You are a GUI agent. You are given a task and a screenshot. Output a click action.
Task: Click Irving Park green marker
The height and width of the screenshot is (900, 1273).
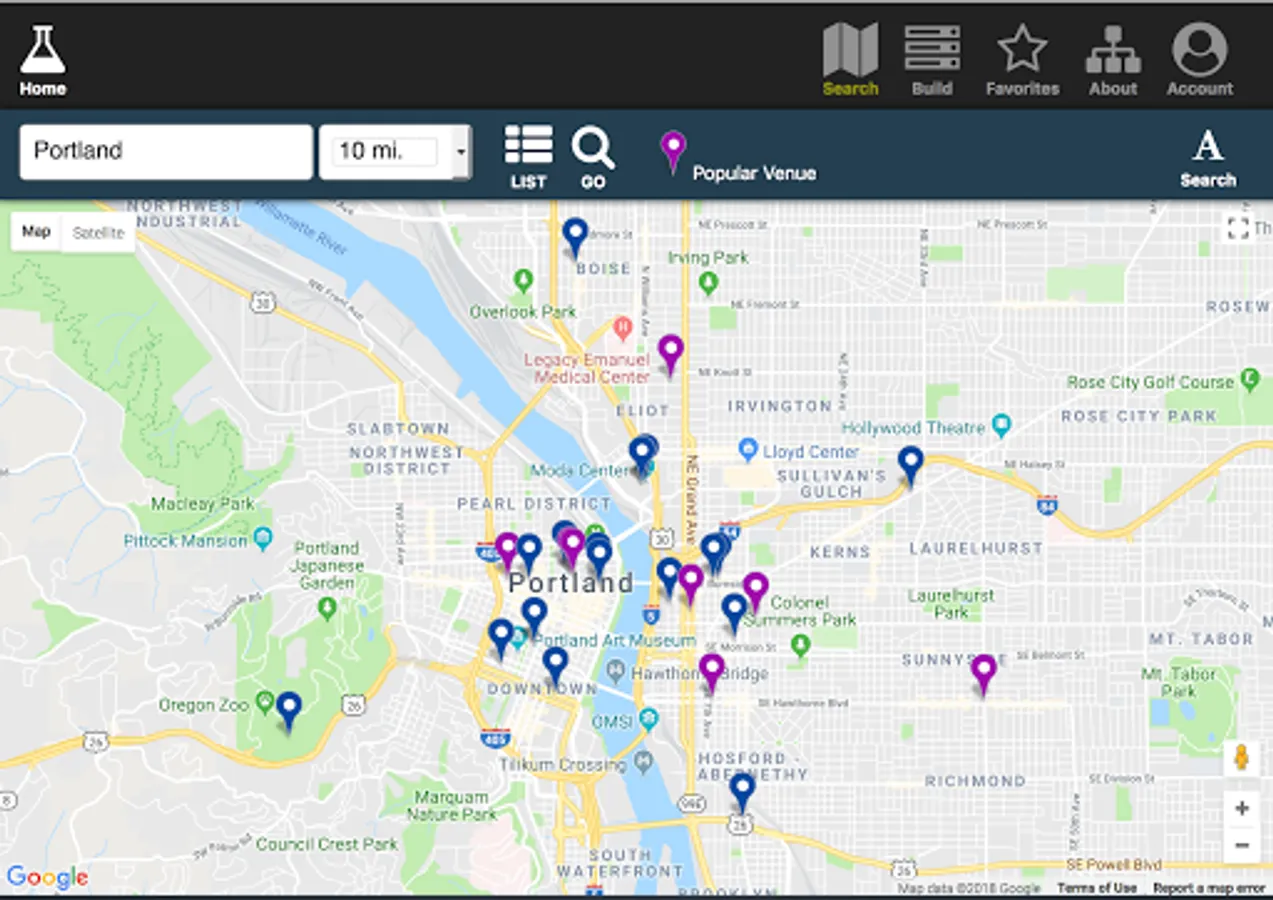[x=708, y=283]
